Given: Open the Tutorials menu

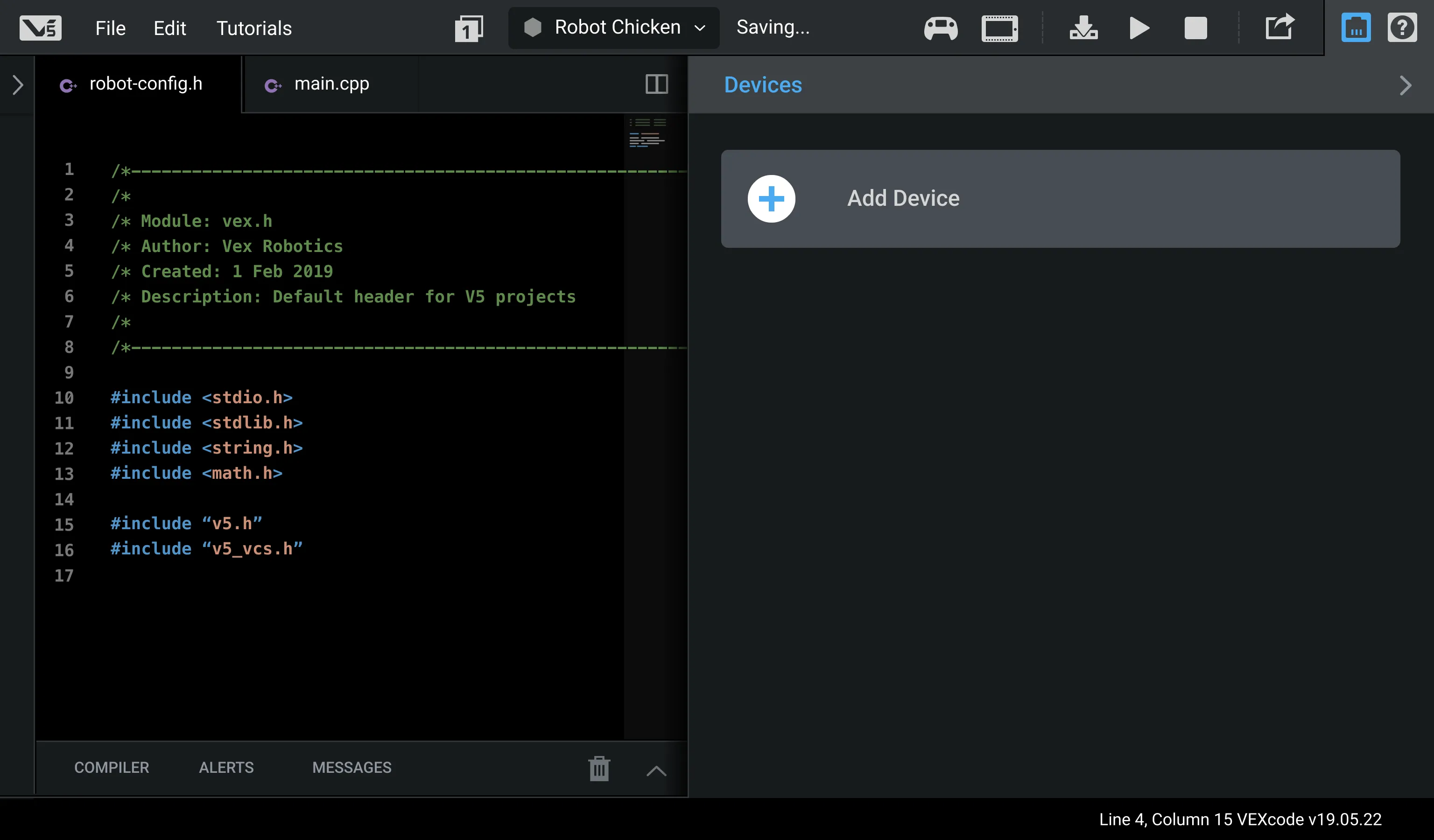Looking at the screenshot, I should (254, 28).
